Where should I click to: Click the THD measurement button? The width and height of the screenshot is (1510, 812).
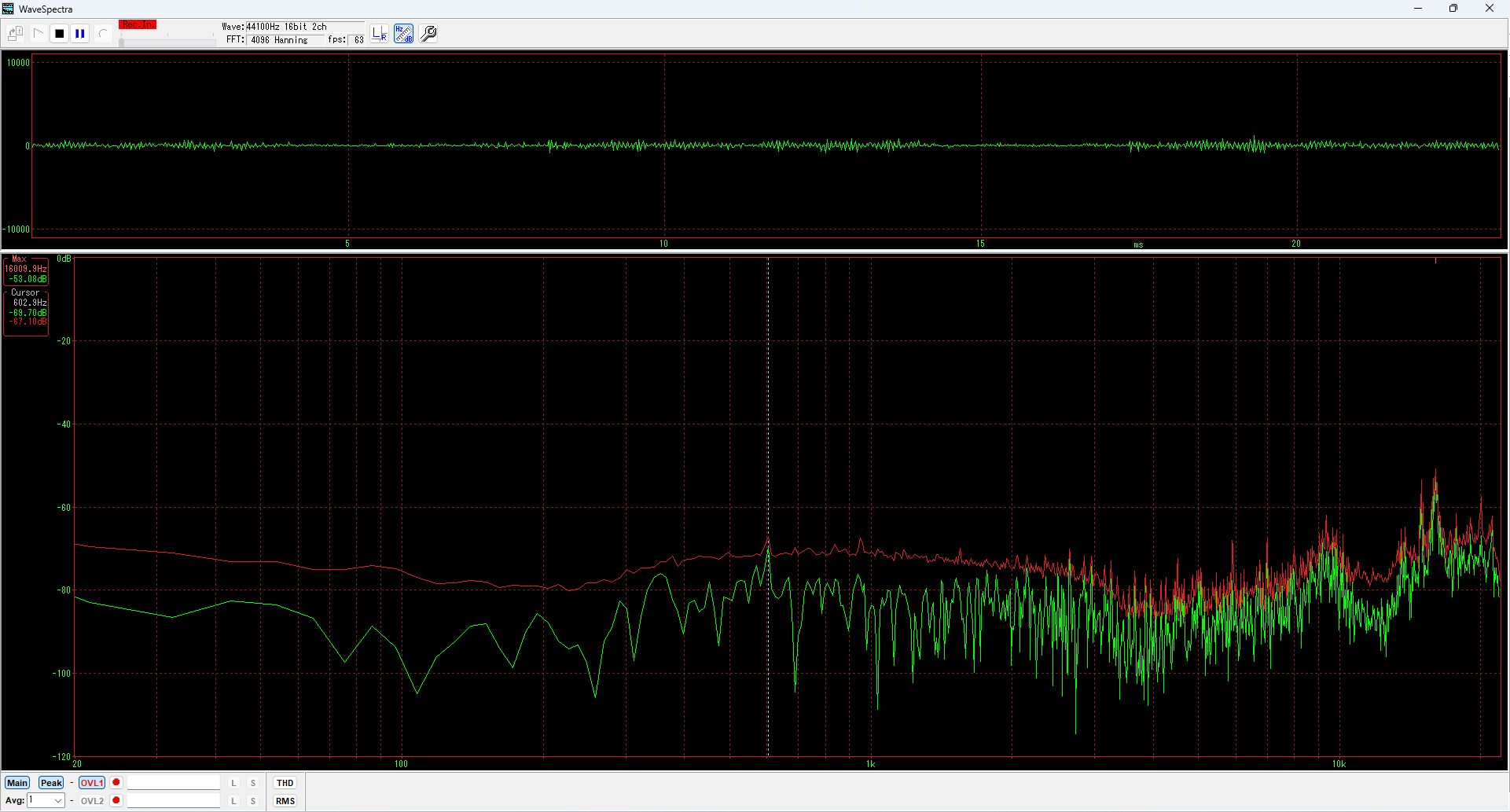click(x=285, y=783)
